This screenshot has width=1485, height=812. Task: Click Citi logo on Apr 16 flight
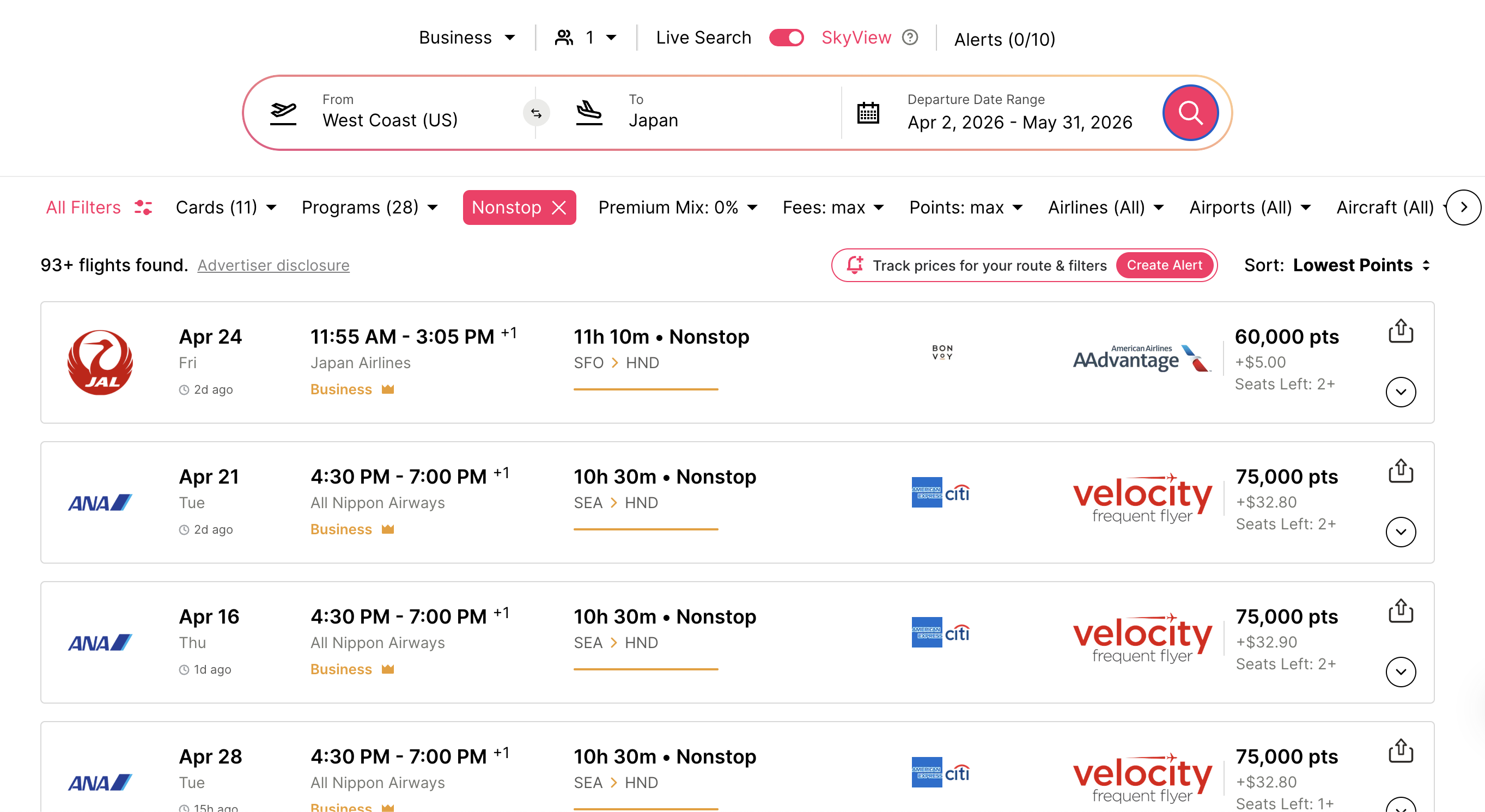tap(957, 633)
